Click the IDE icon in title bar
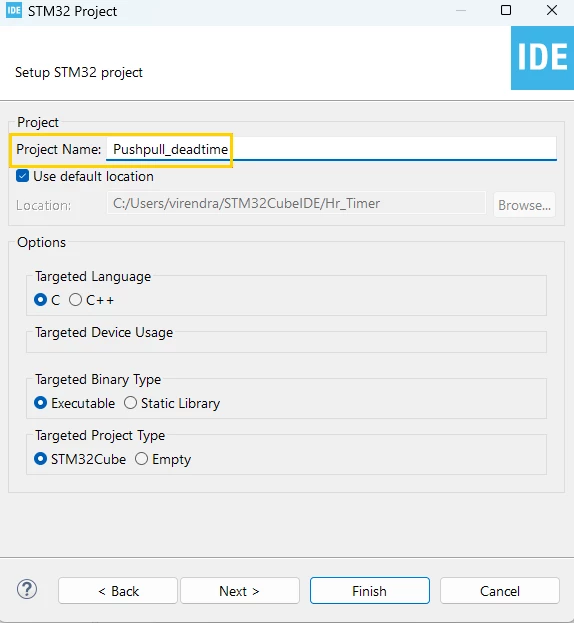 pos(14,10)
